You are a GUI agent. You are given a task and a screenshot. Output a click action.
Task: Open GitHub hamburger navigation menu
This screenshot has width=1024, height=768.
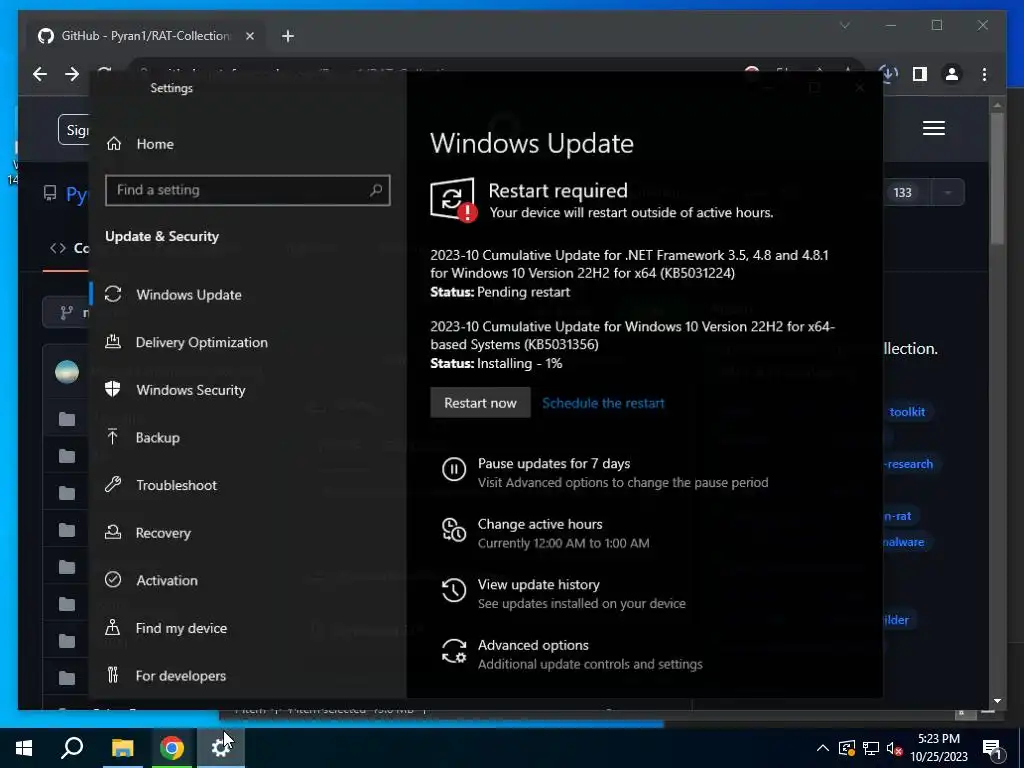coord(934,128)
